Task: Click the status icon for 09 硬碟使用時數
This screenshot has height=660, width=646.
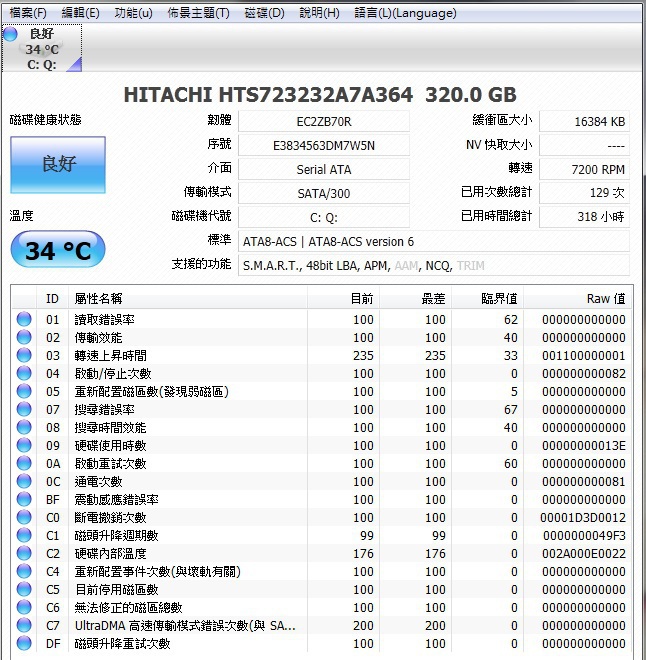Action: tap(24, 445)
